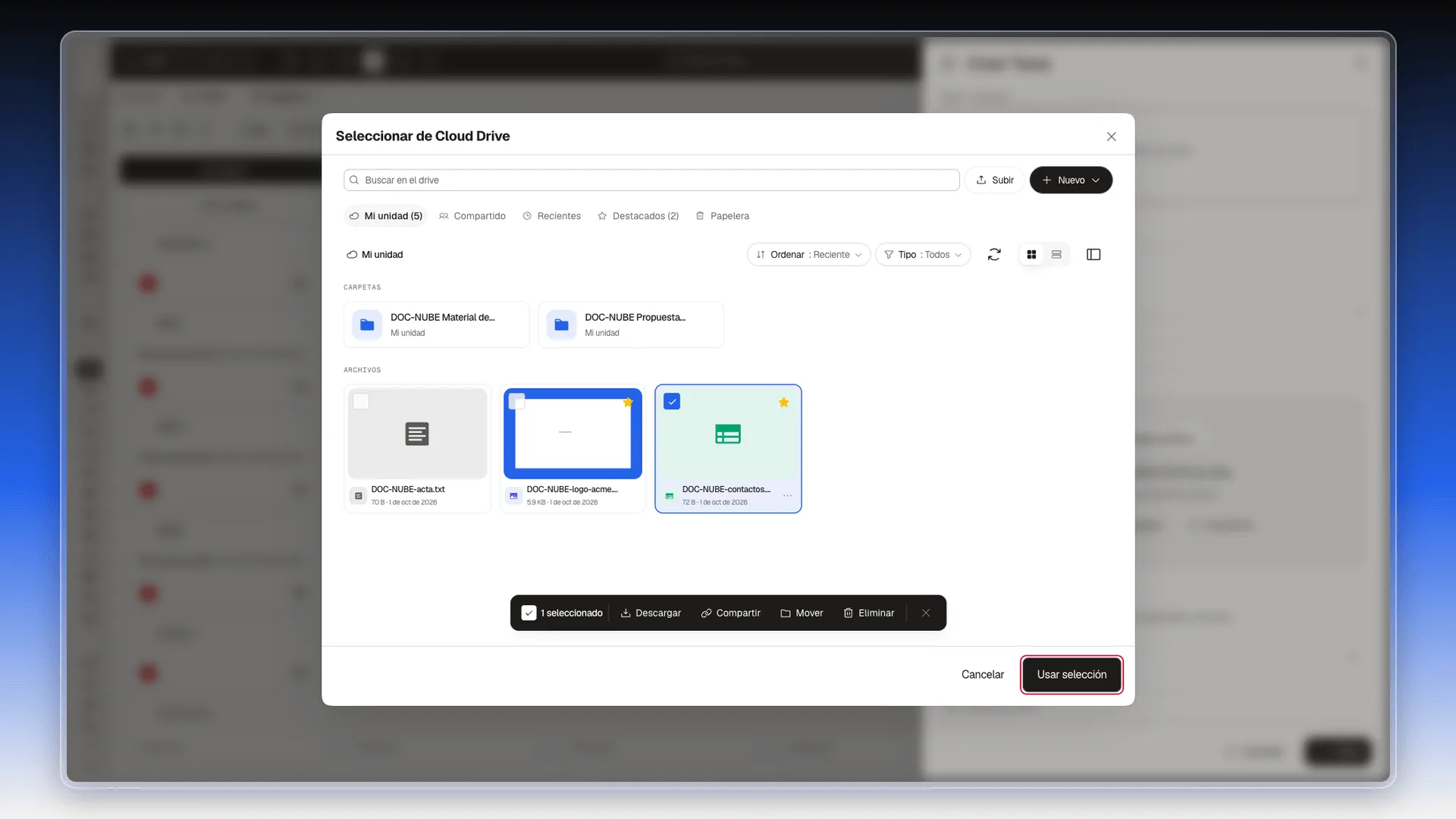
Task: Confirm with Usar selección button
Action: (x=1072, y=675)
